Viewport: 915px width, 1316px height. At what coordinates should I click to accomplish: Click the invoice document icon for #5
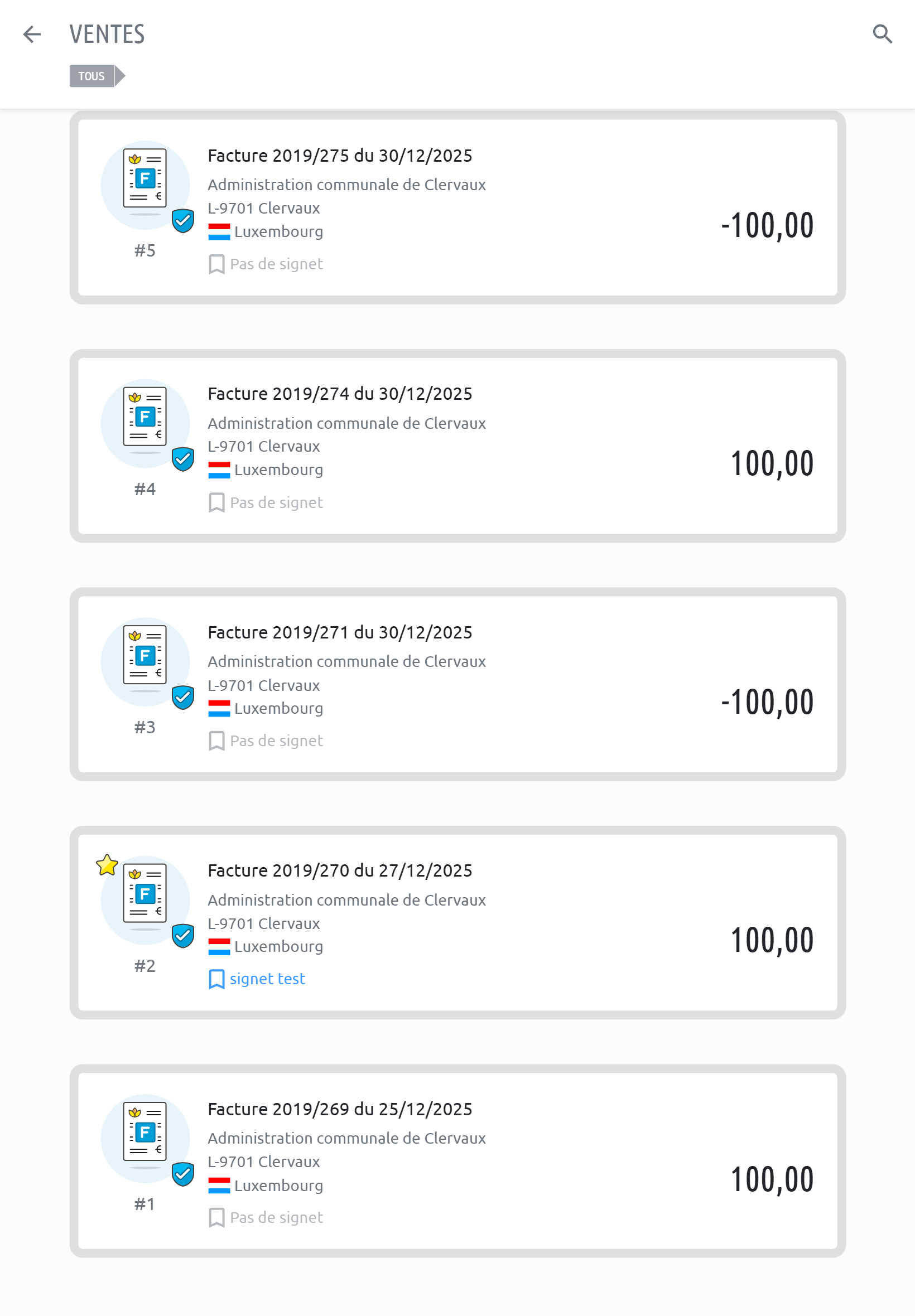click(x=145, y=178)
